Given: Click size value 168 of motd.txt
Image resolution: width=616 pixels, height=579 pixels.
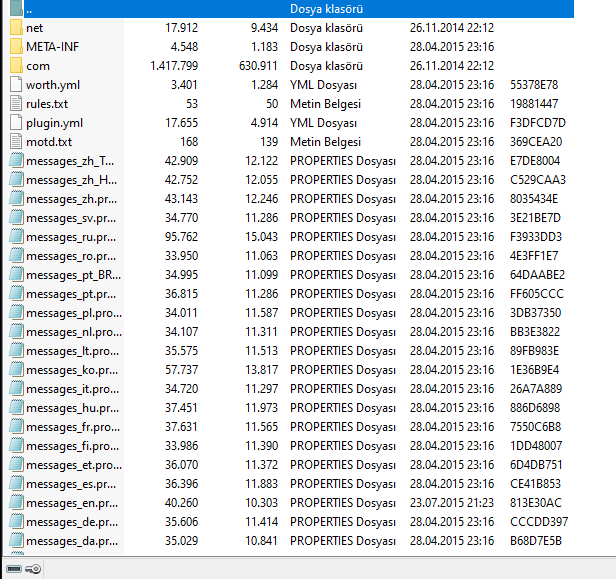Looking at the screenshot, I should 189,141.
